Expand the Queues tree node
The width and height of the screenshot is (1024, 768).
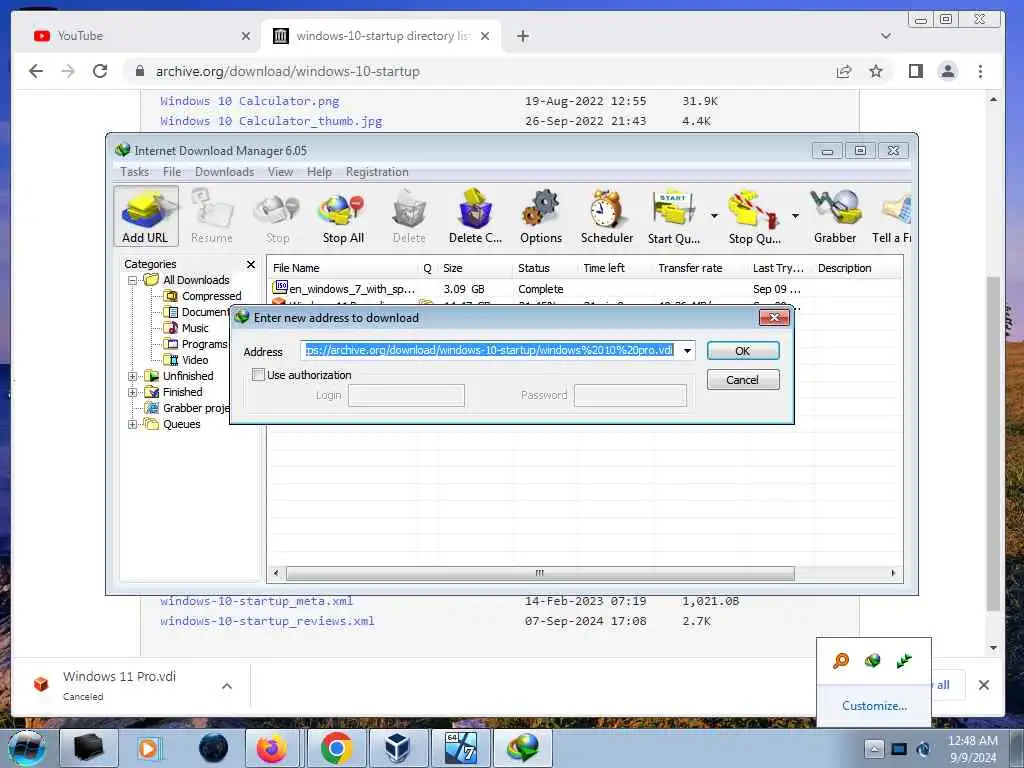[133, 424]
